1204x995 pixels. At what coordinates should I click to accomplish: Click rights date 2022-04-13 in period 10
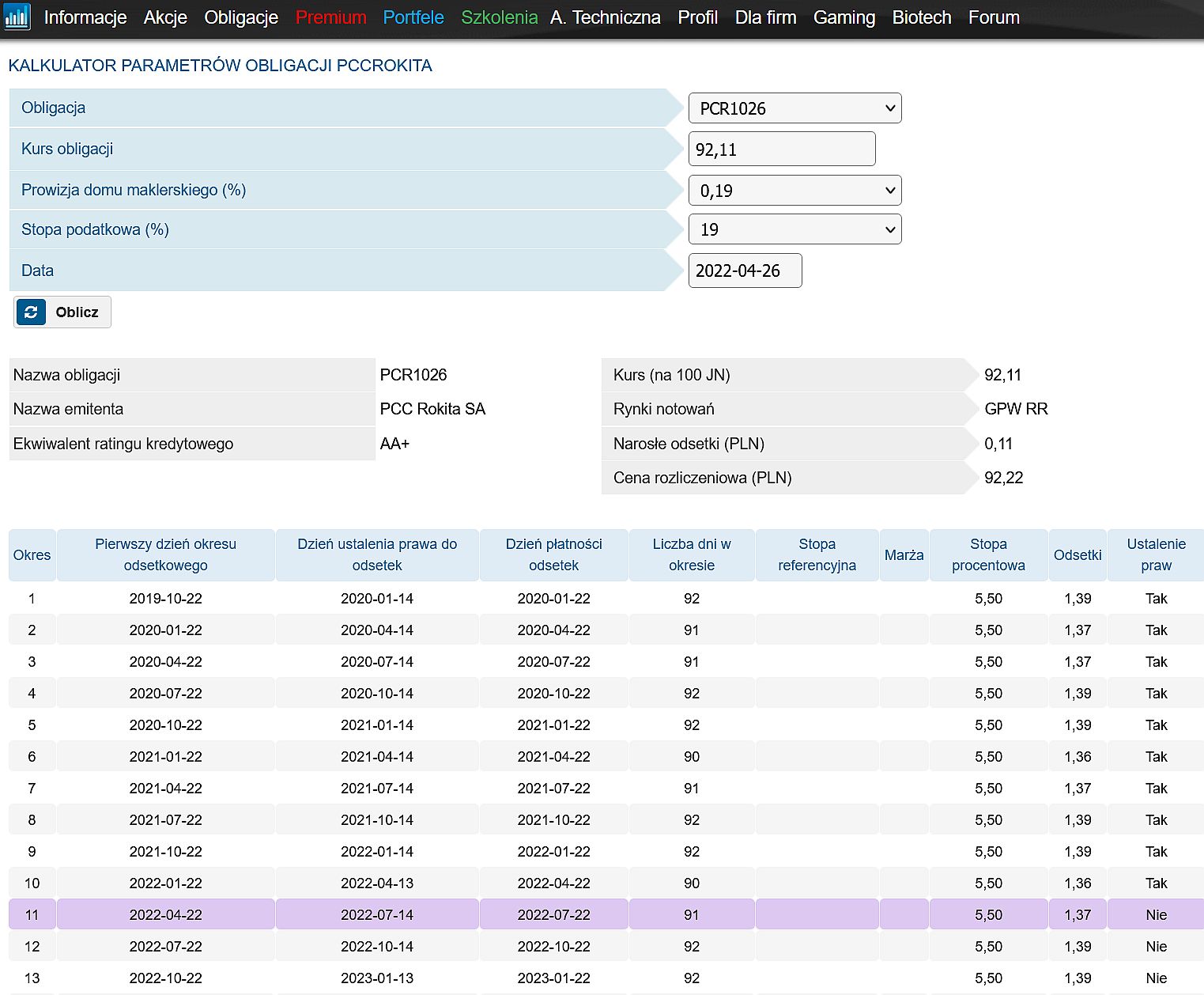377,883
